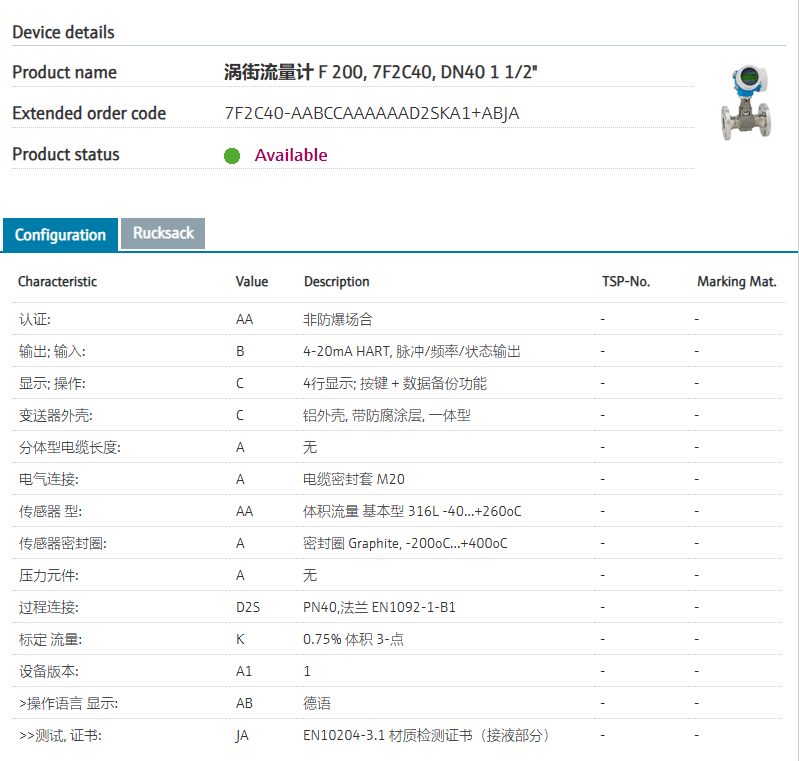This screenshot has height=761, width=799.
Task: Select the 认证 characteristic row
Action: coord(35,320)
